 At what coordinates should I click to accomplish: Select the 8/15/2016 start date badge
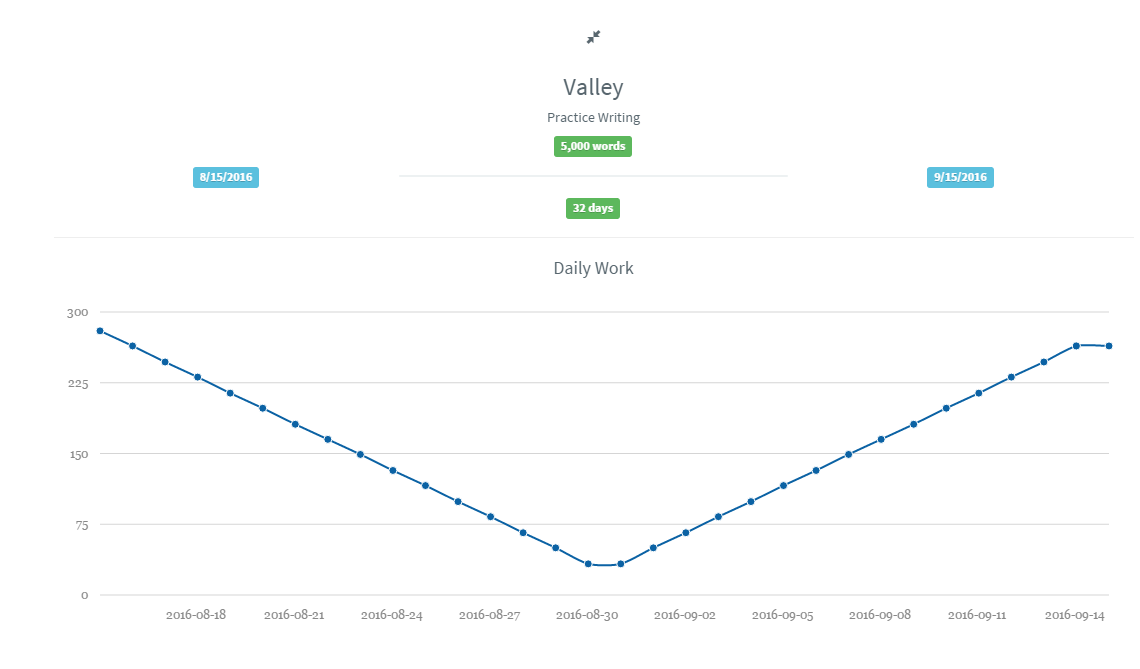pos(225,177)
